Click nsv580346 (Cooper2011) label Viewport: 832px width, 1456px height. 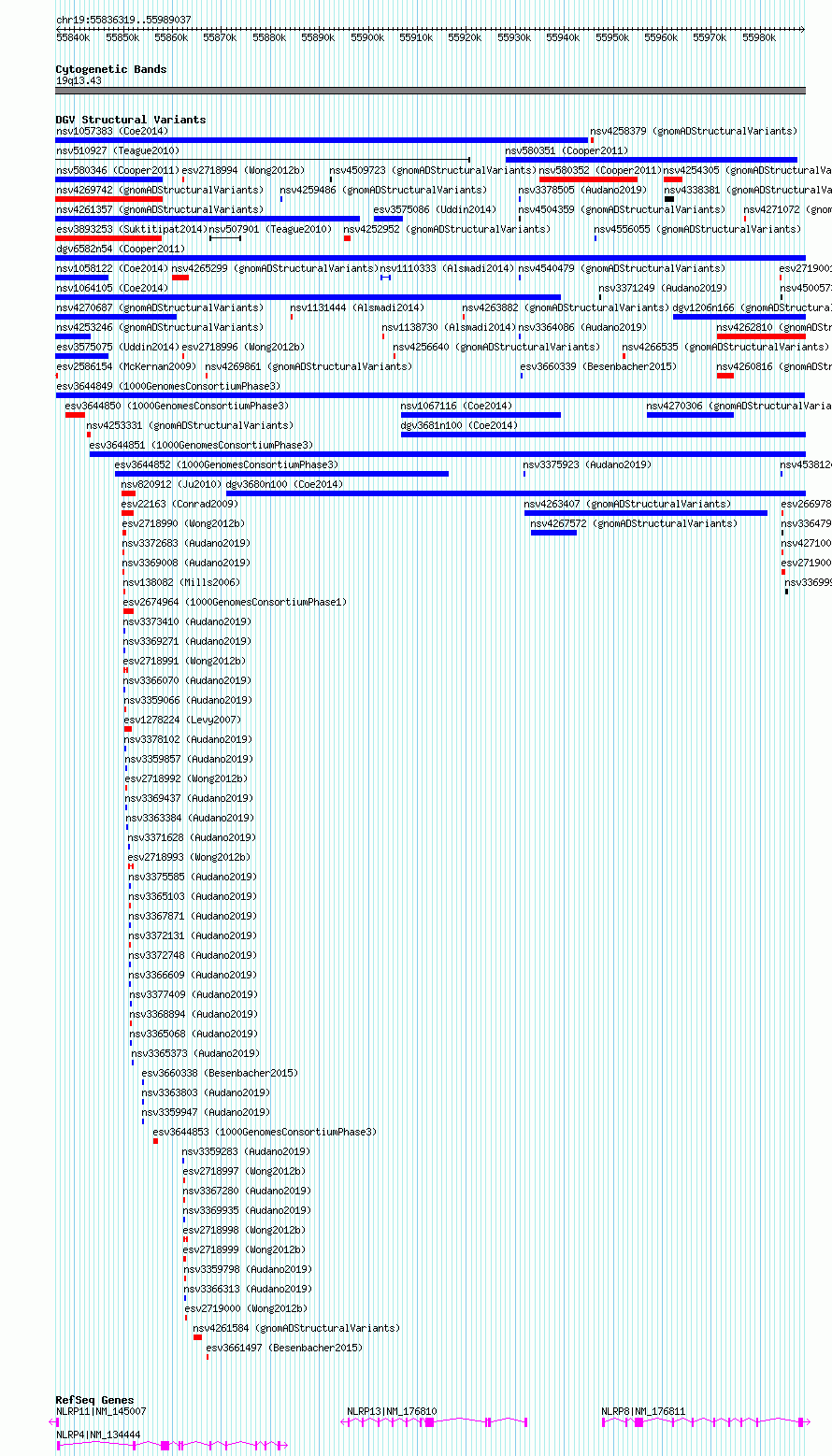click(x=117, y=170)
